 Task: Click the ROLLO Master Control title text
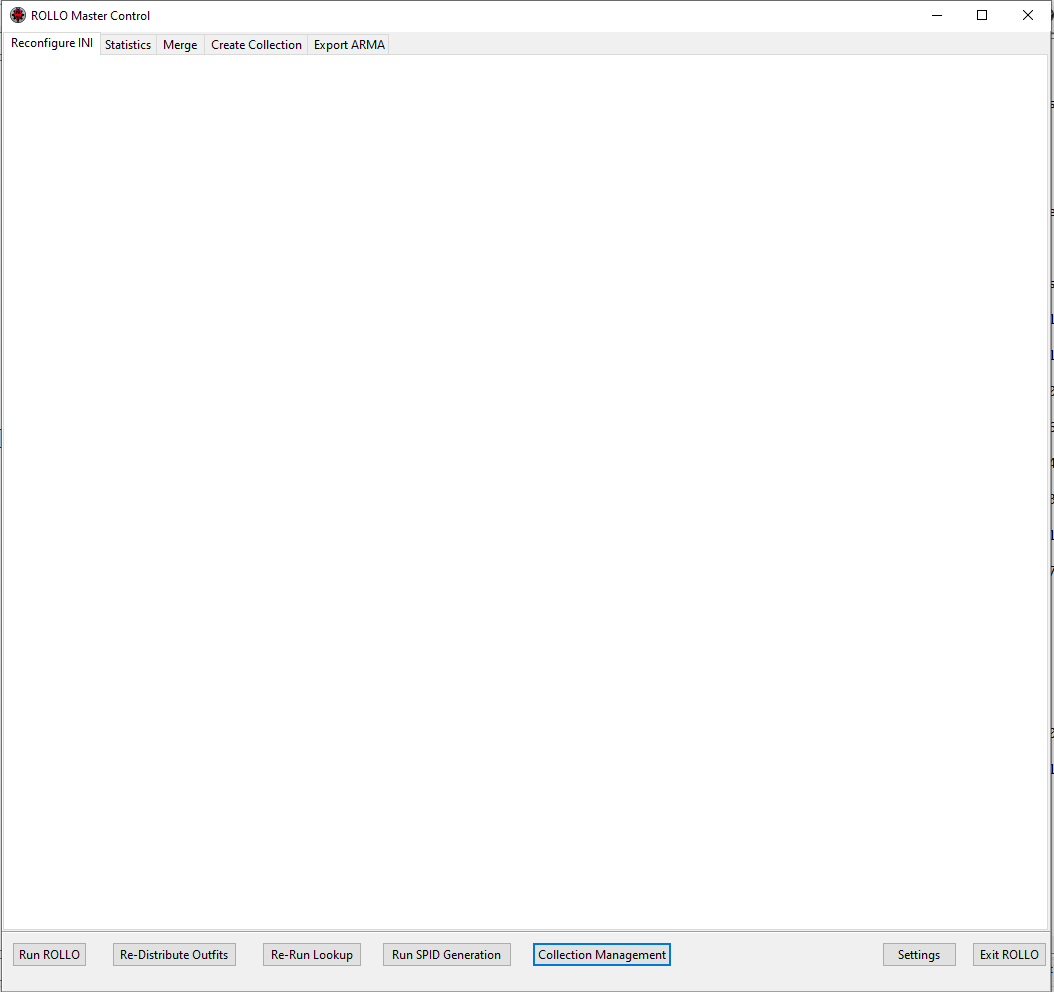click(90, 15)
